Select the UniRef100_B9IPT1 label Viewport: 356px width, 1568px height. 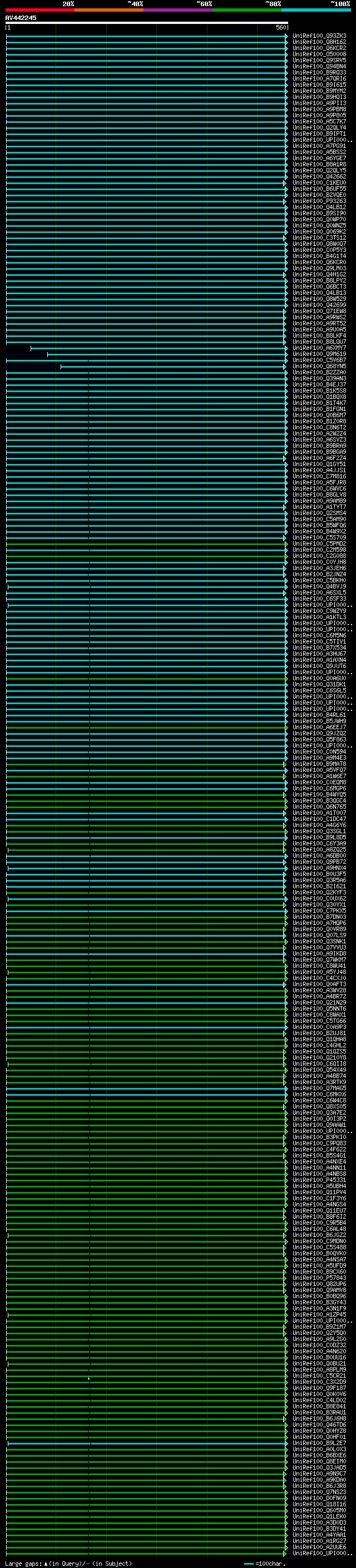coord(319,134)
